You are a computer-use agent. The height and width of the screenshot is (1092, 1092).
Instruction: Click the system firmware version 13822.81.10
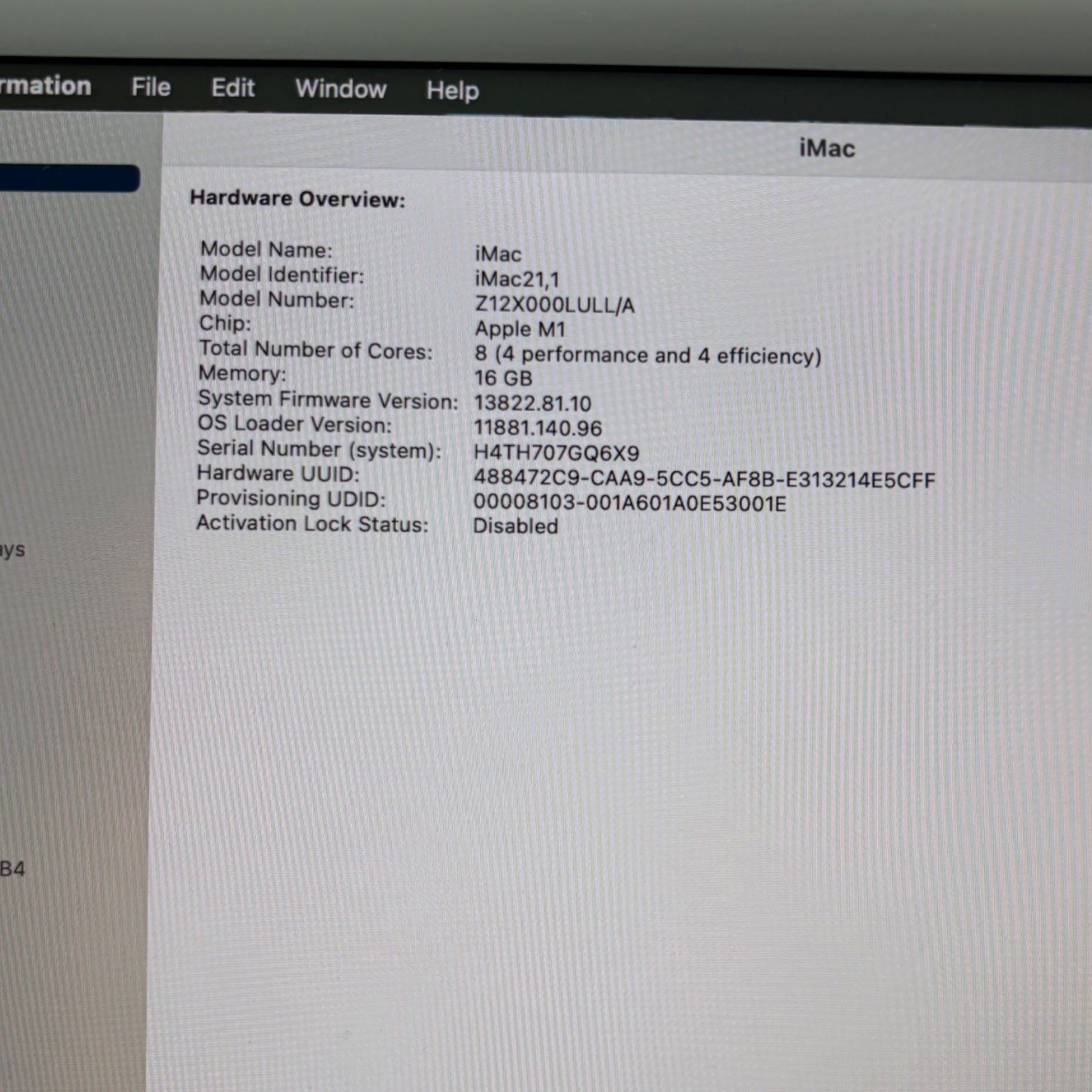532,404
